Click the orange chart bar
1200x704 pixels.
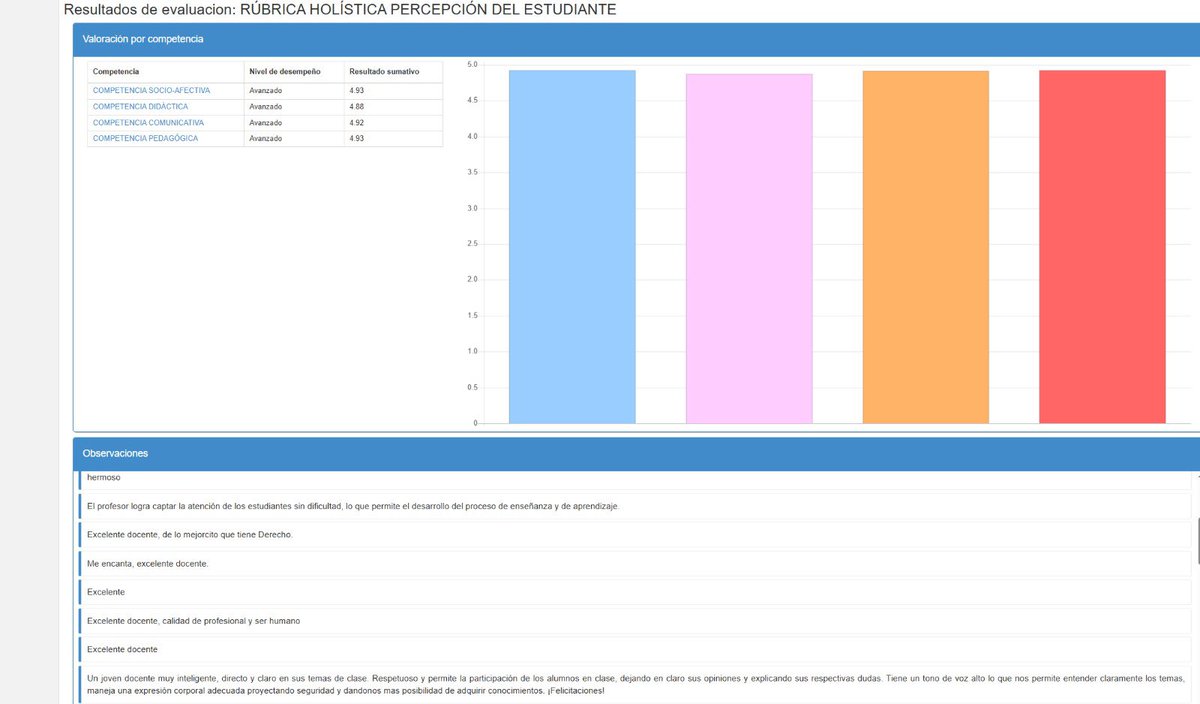pos(926,247)
